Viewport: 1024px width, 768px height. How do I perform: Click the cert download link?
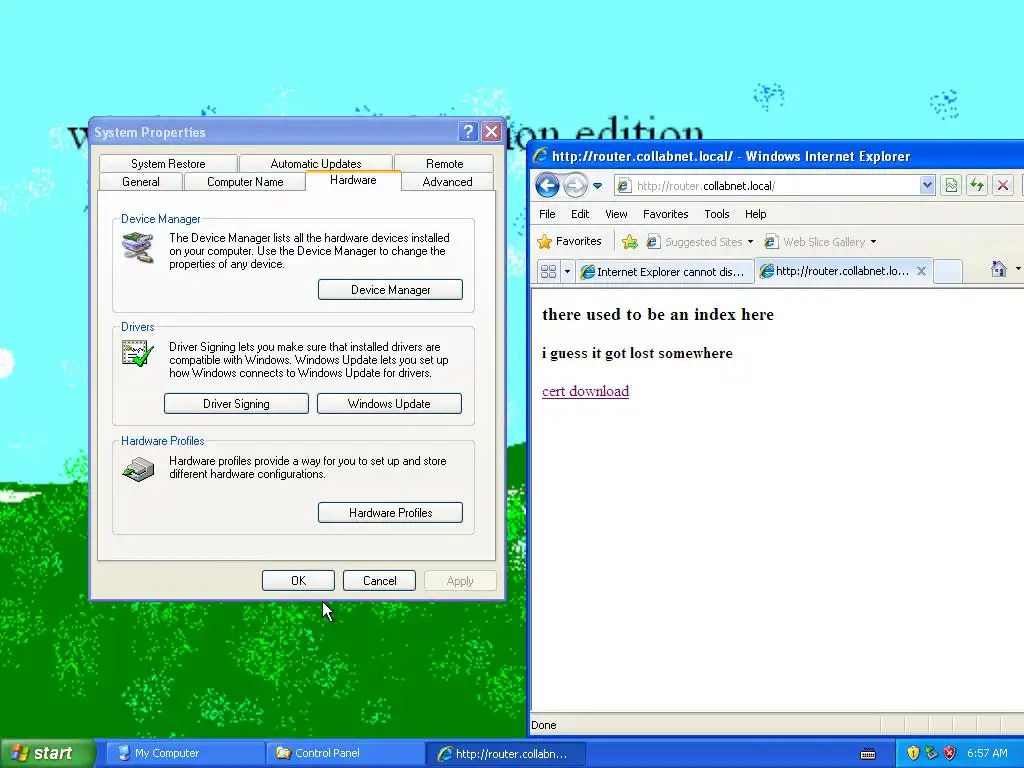pos(585,391)
